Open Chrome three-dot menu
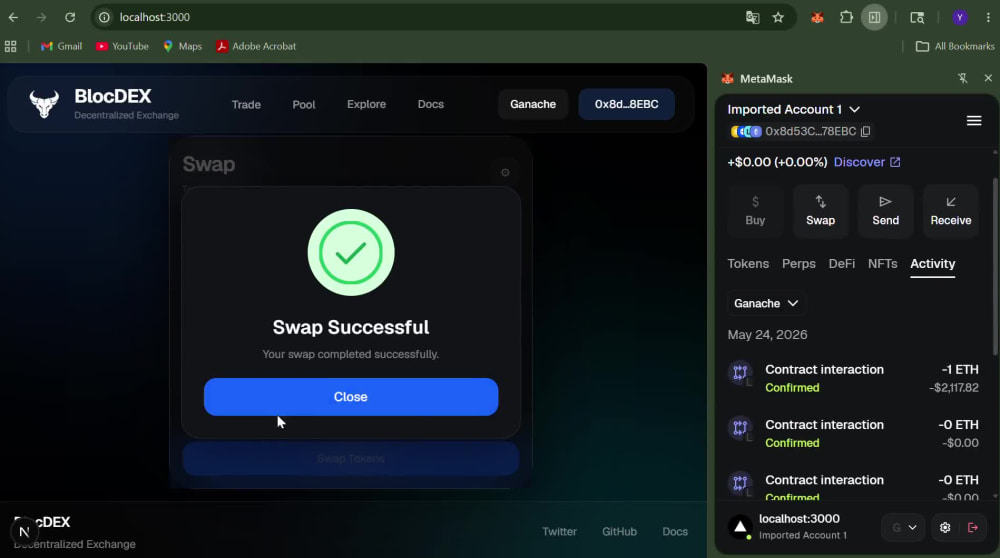Viewport: 1000px width, 558px height. (988, 17)
